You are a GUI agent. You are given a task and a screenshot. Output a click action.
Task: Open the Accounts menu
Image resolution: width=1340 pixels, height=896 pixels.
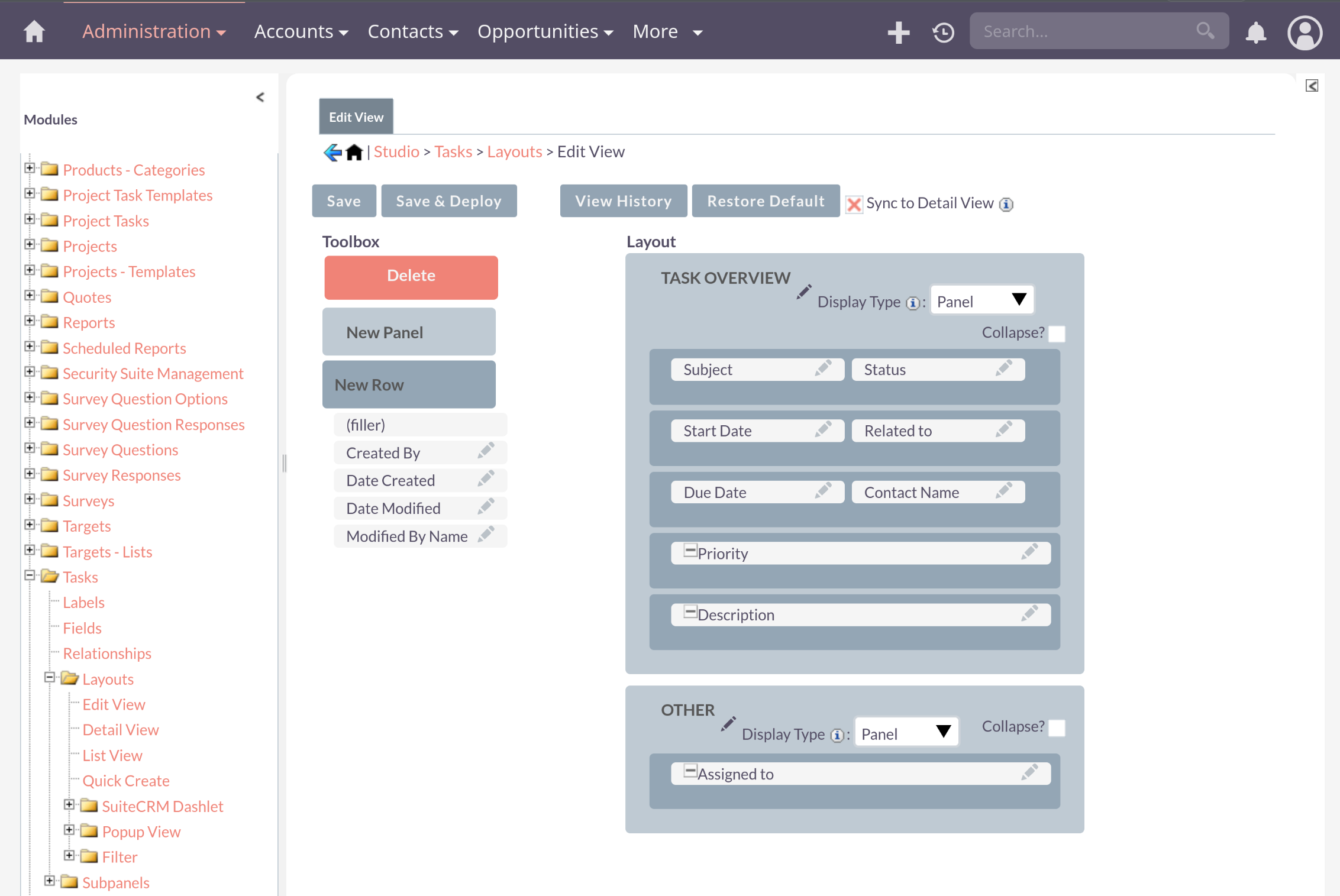pos(301,31)
